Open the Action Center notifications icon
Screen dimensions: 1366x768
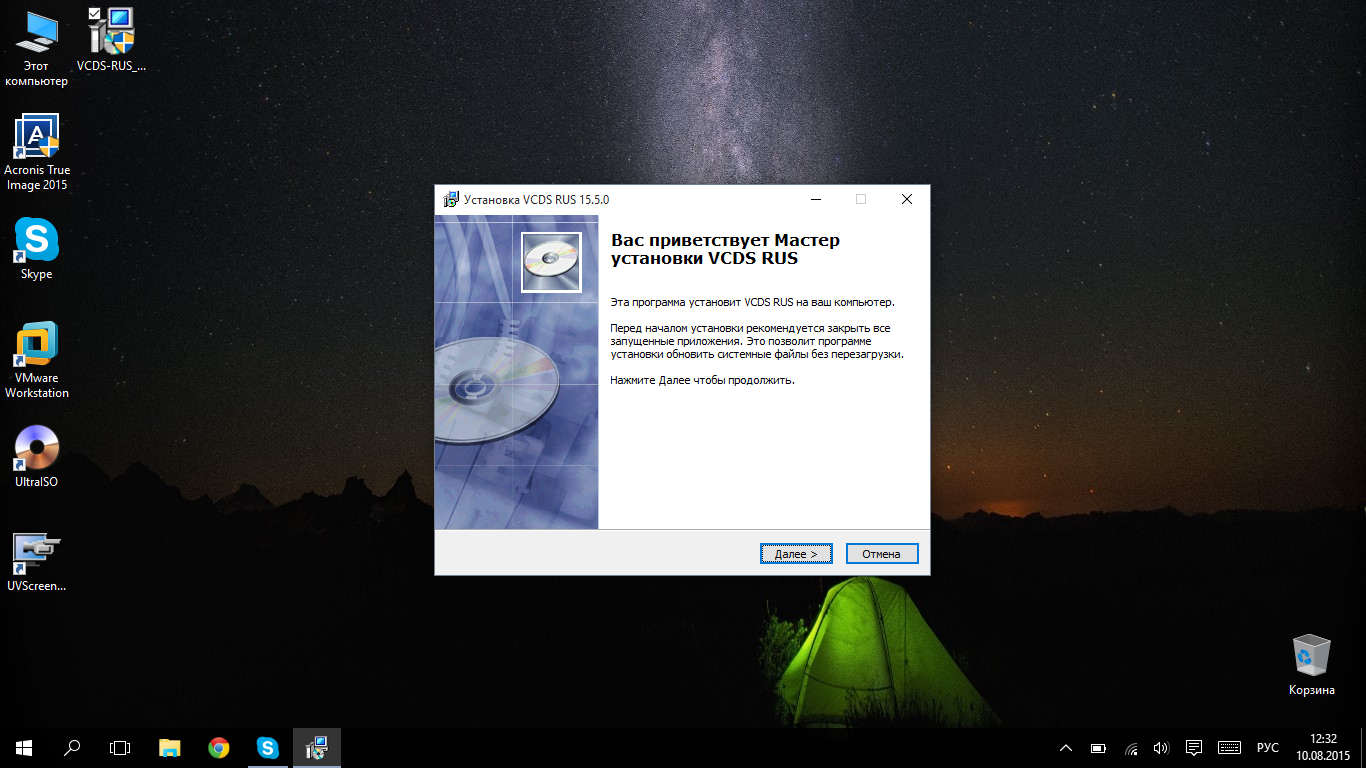pos(1193,747)
